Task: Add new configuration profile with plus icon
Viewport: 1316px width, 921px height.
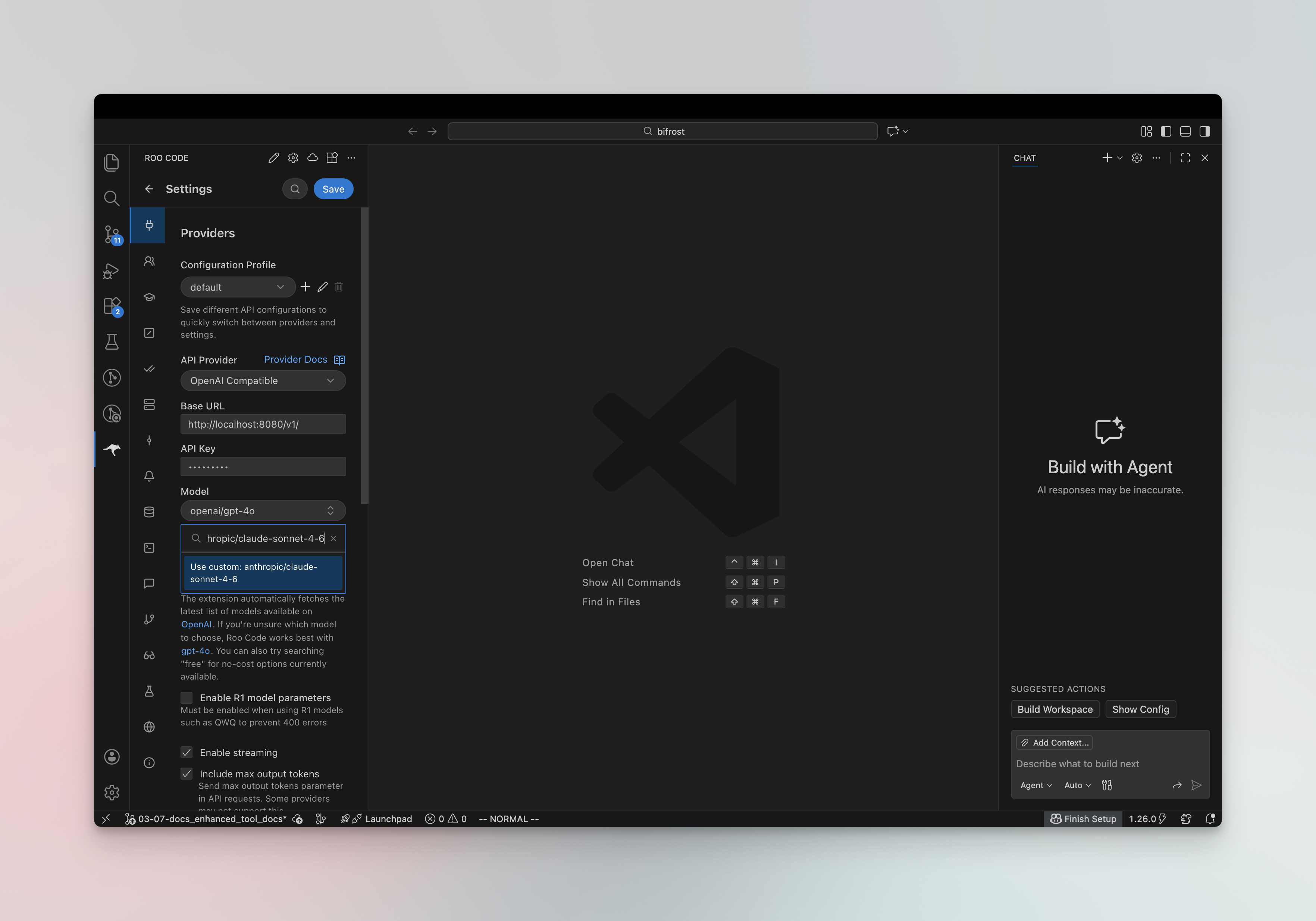Action: (x=305, y=287)
